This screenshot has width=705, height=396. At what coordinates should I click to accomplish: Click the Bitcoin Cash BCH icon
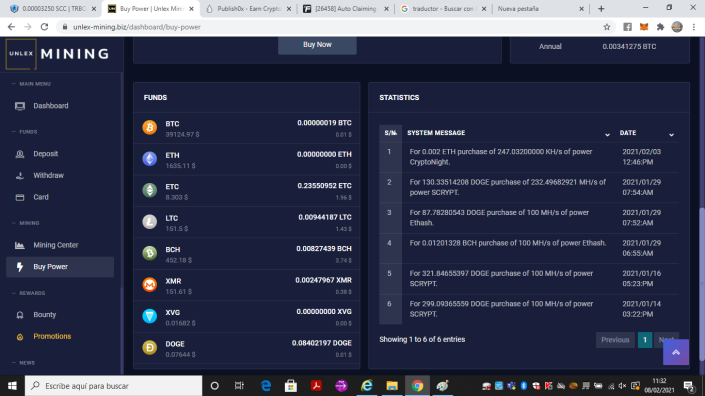click(150, 253)
